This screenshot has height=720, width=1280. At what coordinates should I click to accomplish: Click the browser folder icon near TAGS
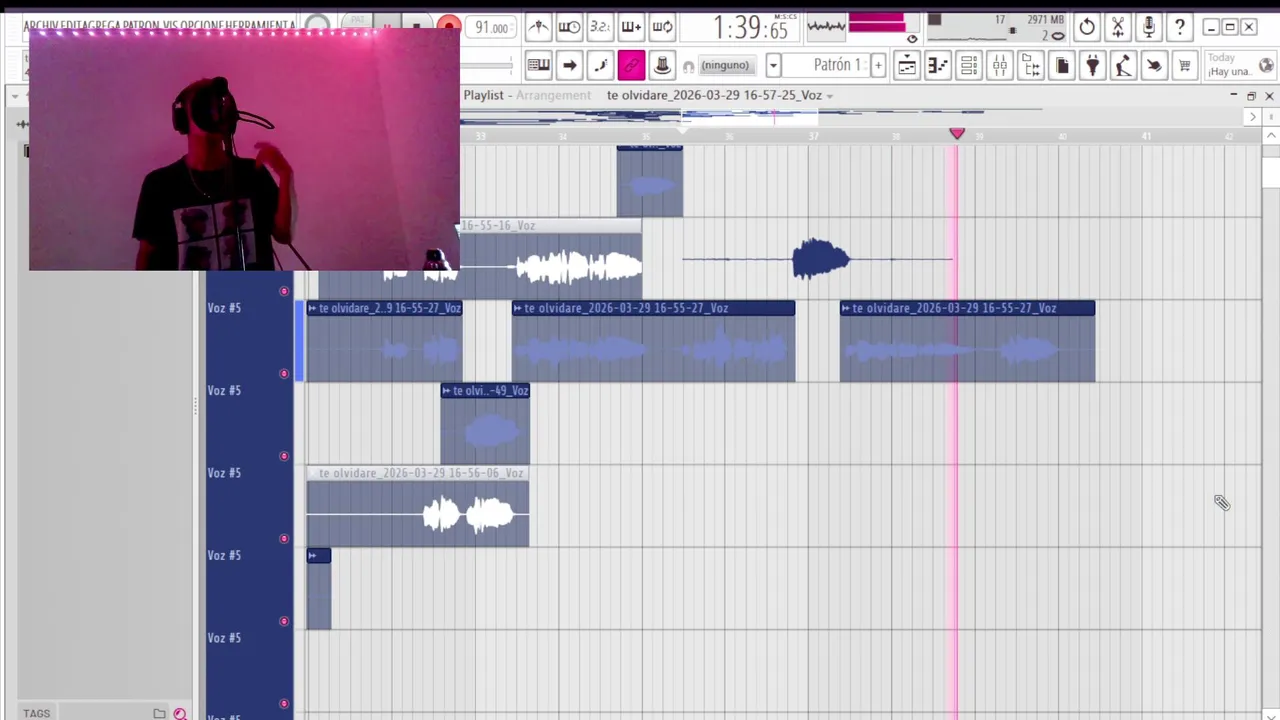[x=159, y=713]
